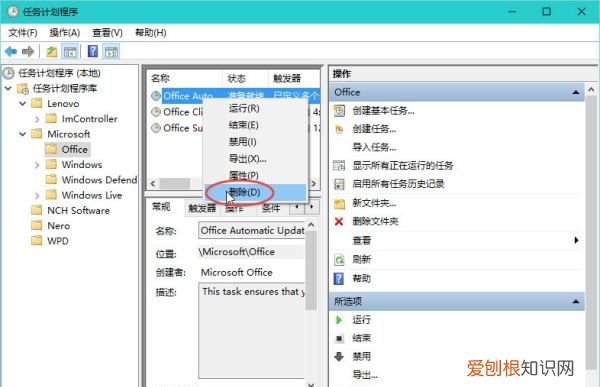
Task: Expand the ImController tree node
Action: (37, 119)
